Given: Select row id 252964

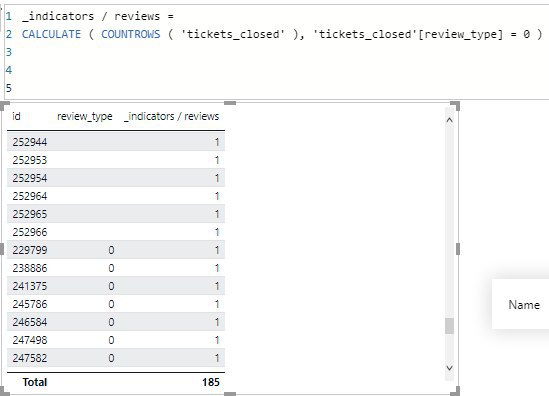Looking at the screenshot, I should [x=116, y=196].
